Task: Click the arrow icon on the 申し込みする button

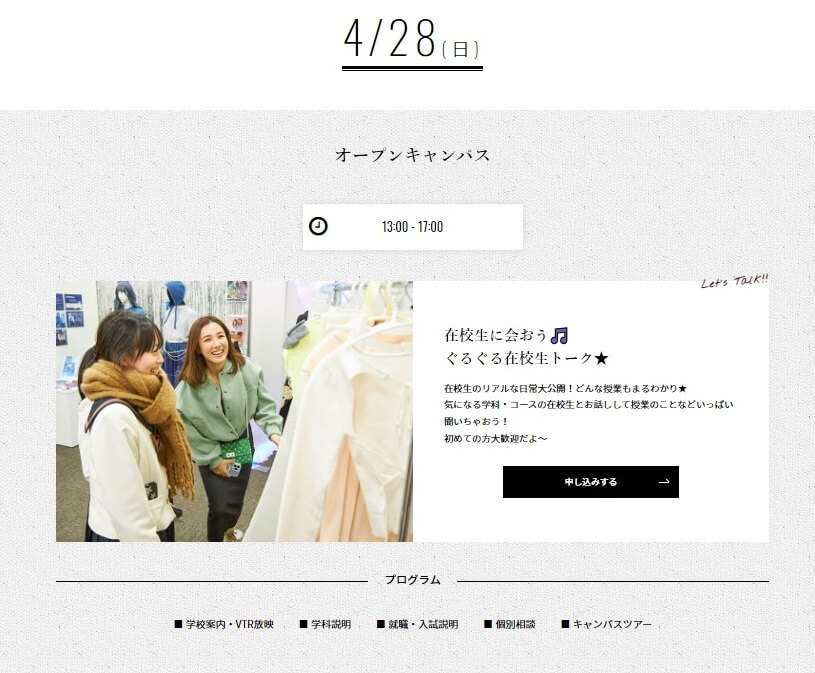Action: click(x=664, y=482)
